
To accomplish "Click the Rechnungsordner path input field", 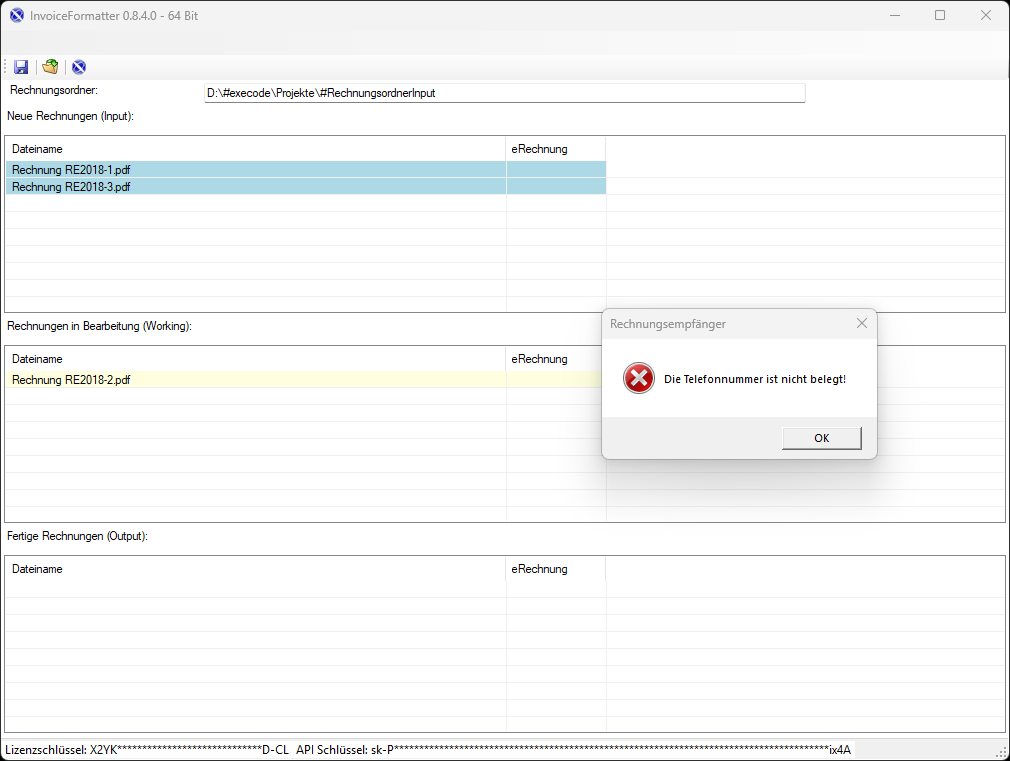I will (504, 93).
